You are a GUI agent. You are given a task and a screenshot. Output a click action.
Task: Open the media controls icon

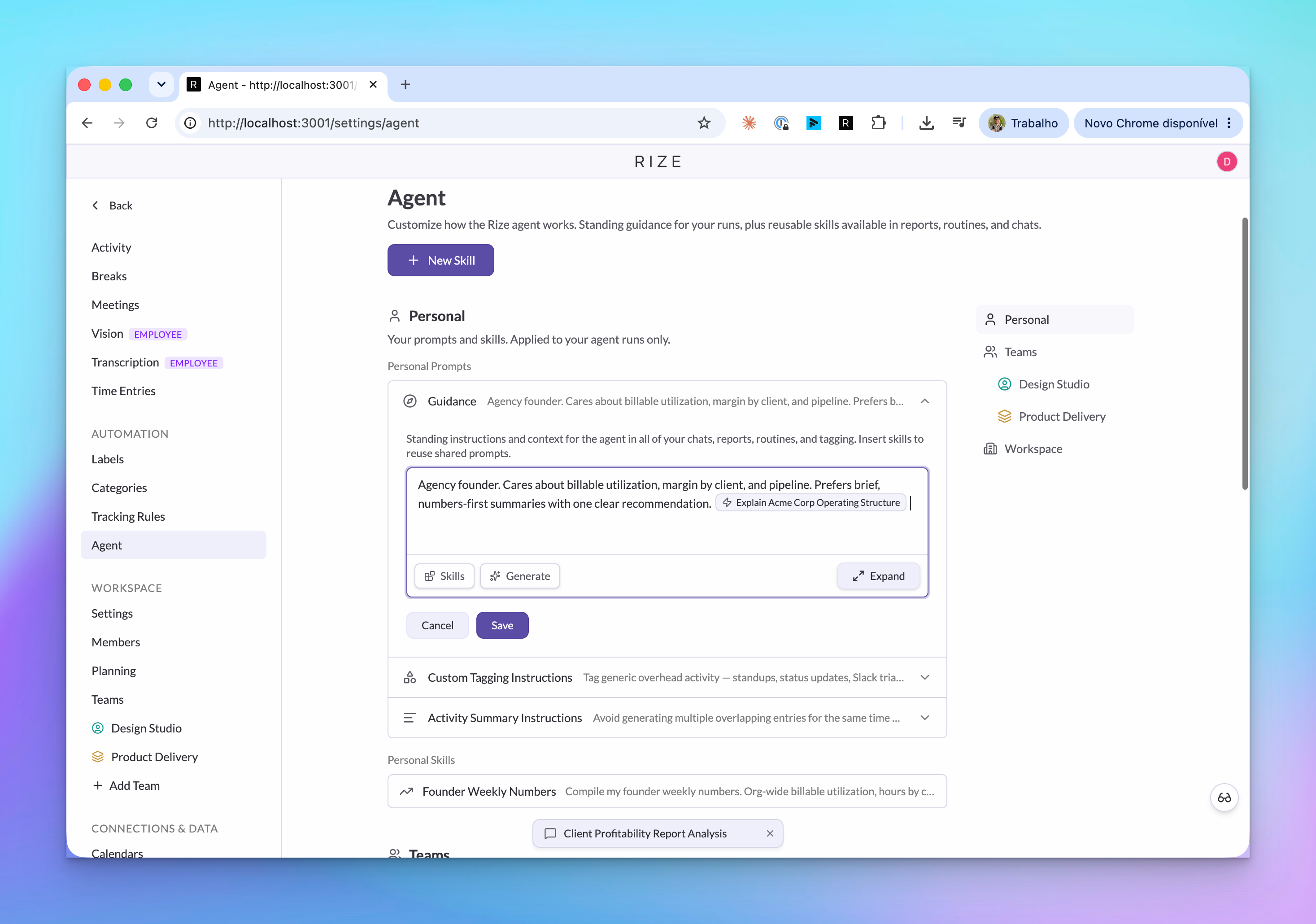click(x=959, y=122)
